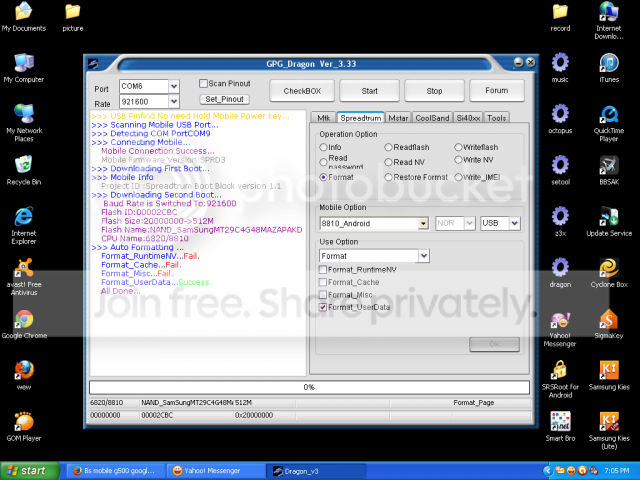Expand the Format use option dropdown
This screenshot has width=640, height=480.
(x=423, y=256)
